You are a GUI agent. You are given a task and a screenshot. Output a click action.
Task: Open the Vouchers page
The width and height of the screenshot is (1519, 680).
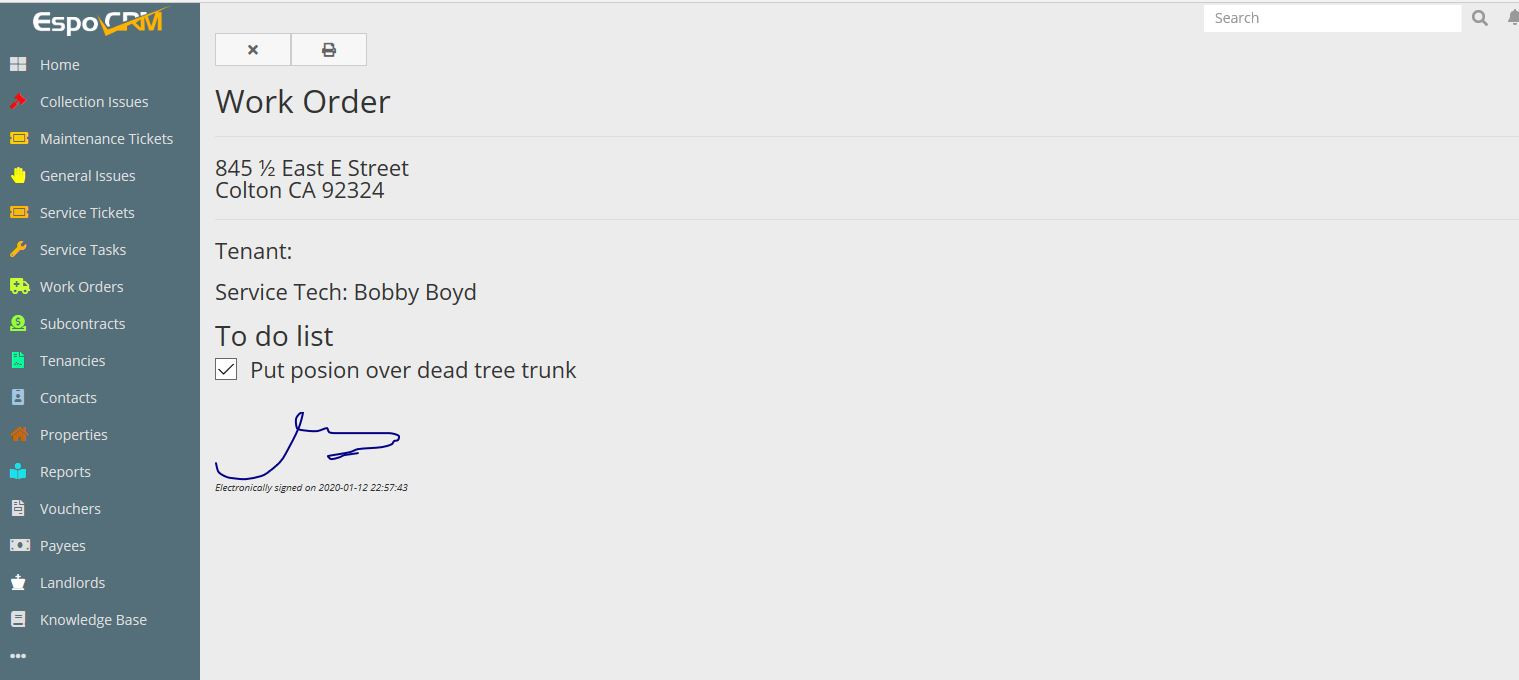(70, 509)
